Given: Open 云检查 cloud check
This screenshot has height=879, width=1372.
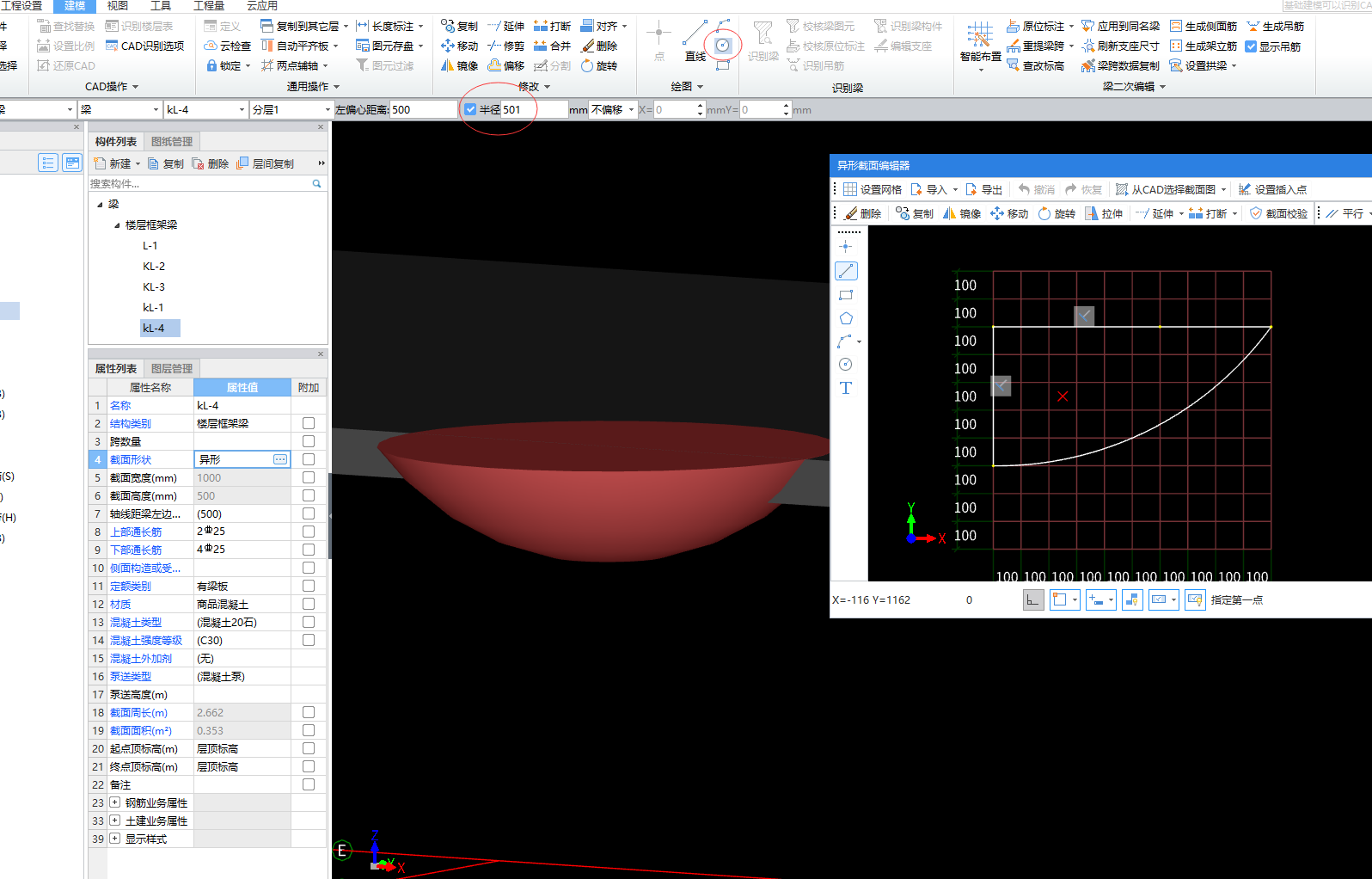Looking at the screenshot, I should coord(228,46).
